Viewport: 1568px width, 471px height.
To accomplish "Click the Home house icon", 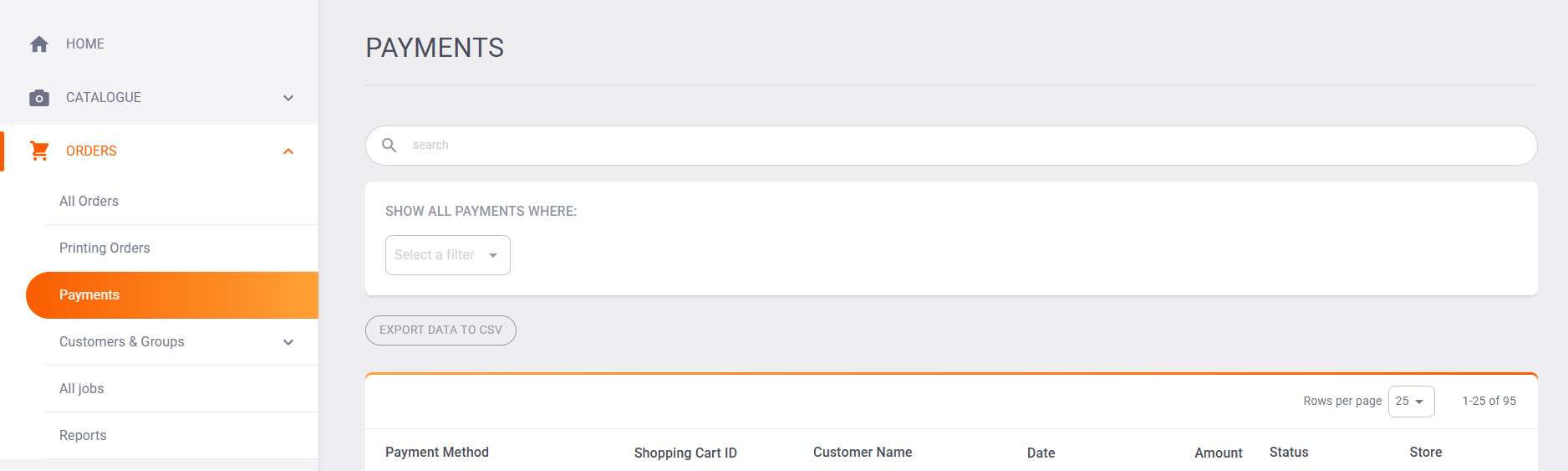I will pos(39,44).
